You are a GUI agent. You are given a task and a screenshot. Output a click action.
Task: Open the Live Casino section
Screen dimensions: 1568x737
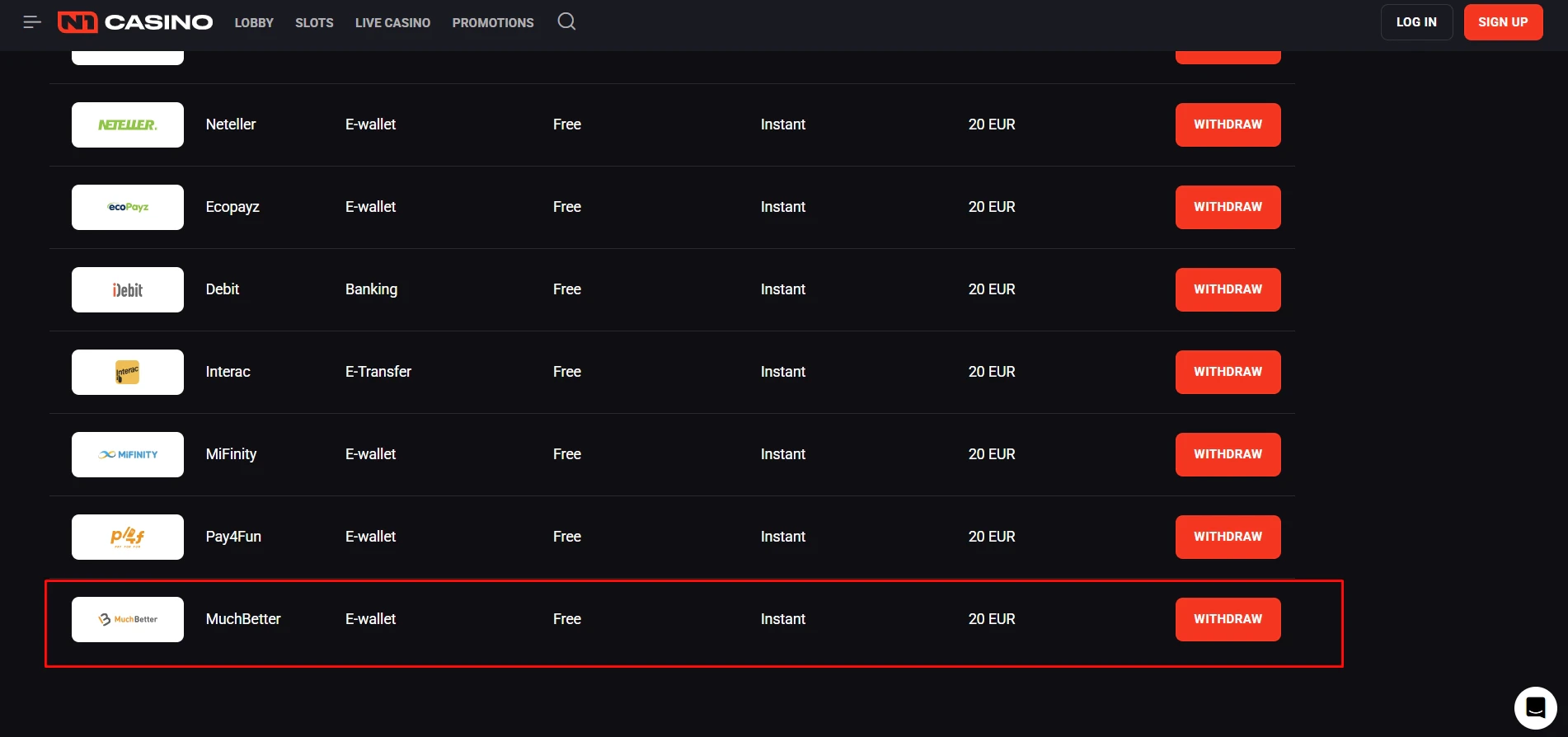392,23
